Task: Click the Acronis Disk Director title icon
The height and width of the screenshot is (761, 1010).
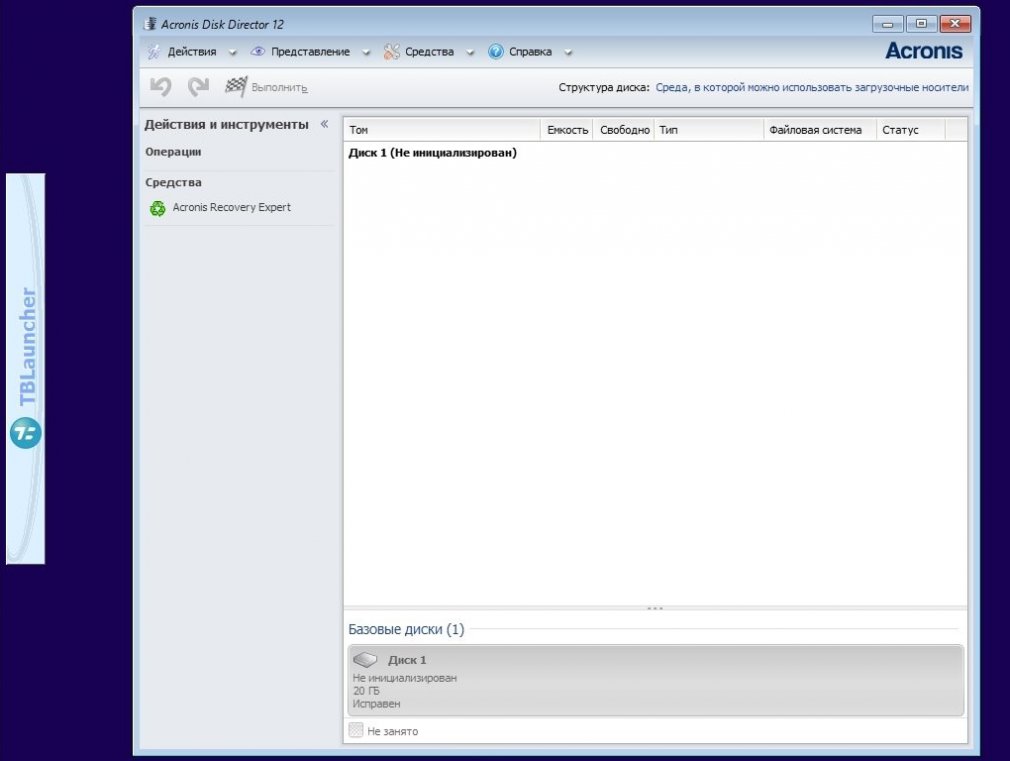Action: (x=150, y=24)
